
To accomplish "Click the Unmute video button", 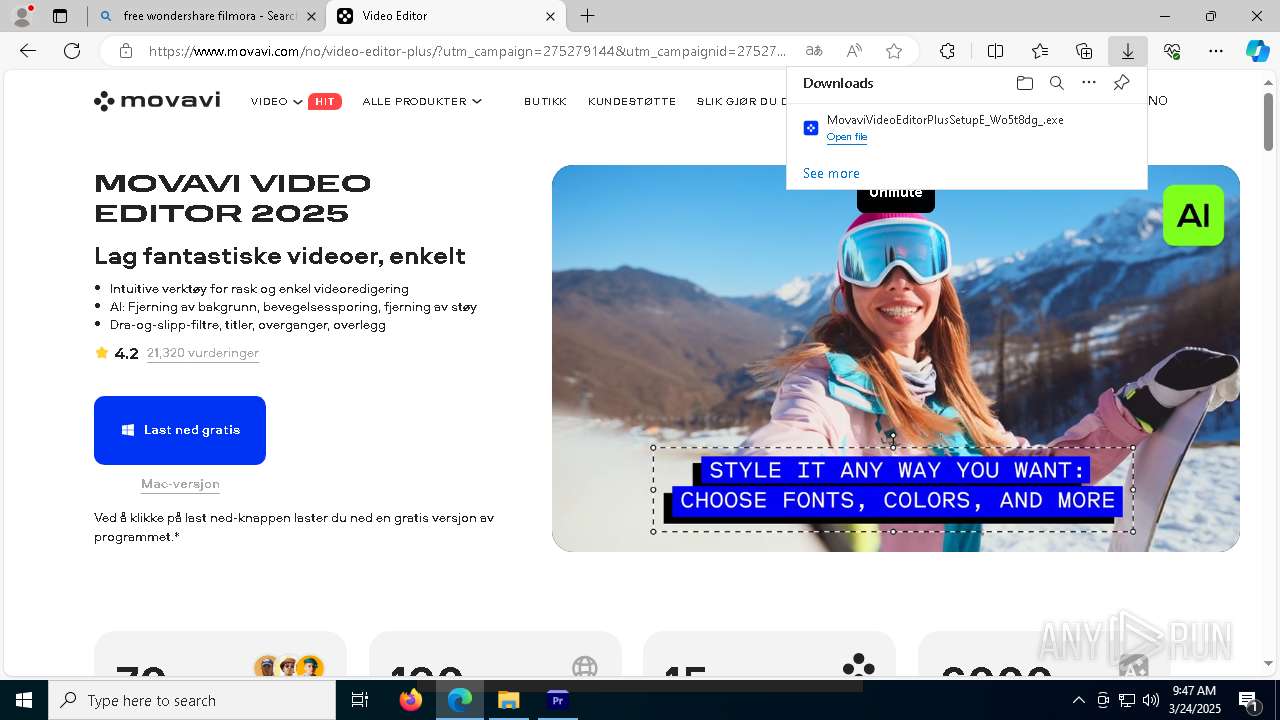I will [896, 194].
